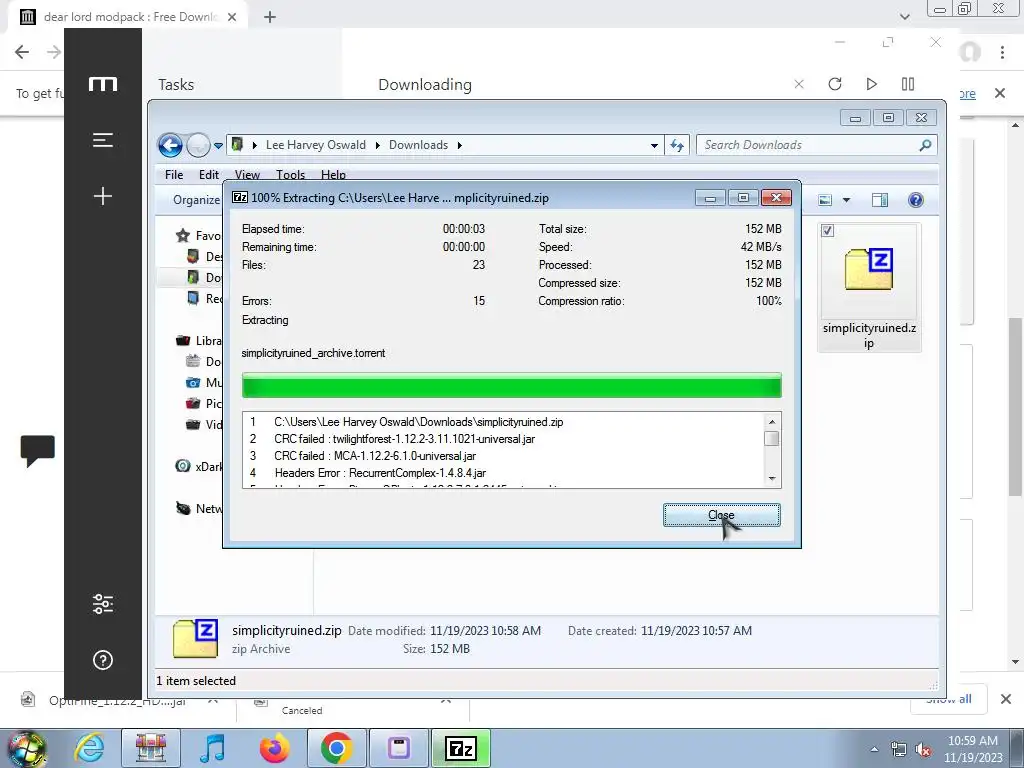Close the dear lord modpack browser tab

tap(232, 17)
